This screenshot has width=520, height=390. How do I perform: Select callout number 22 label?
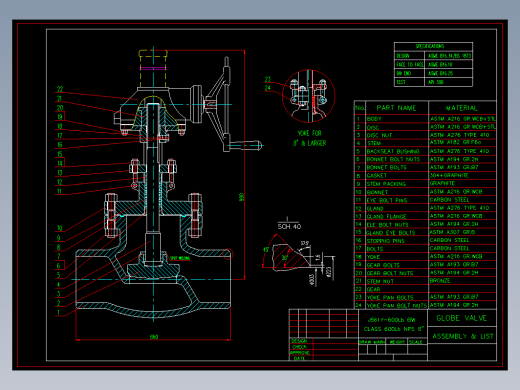[x=60, y=89]
